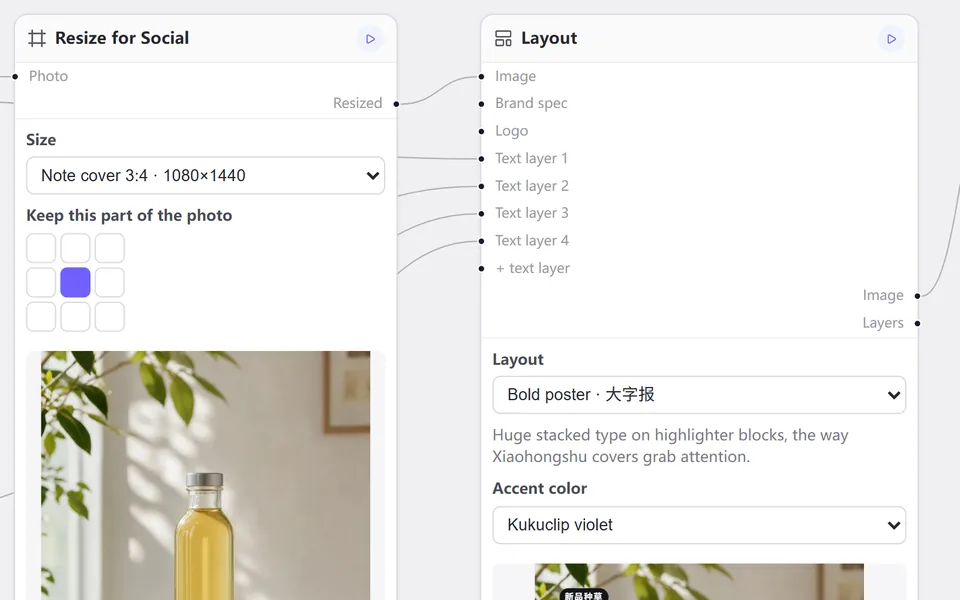Open the Size dropdown showing Note cover 3:4
Image resolution: width=960 pixels, height=600 pixels.
[x=206, y=176]
